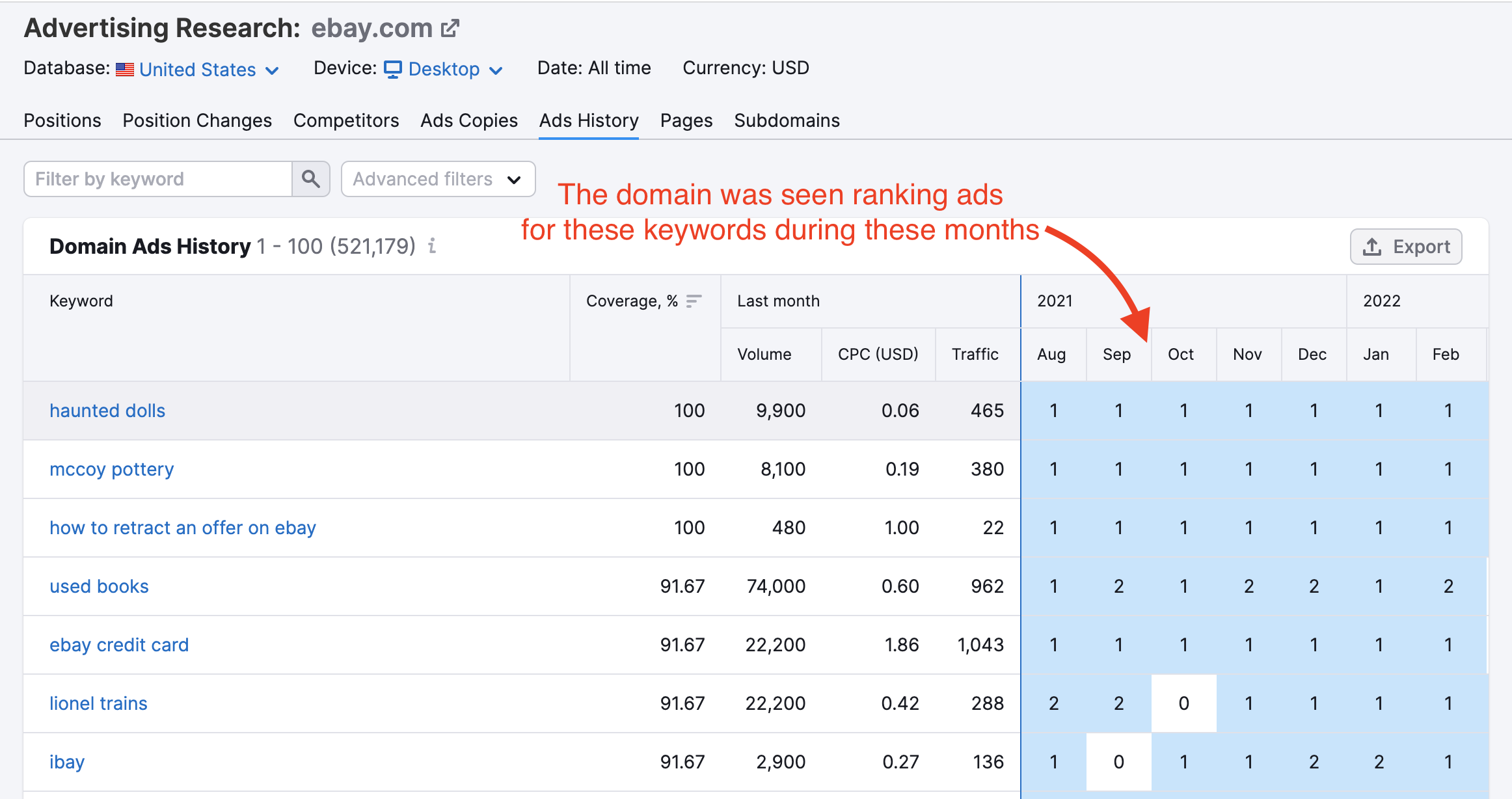Viewport: 1512px width, 799px height.
Task: Focus the Filter by keyword field
Action: (x=158, y=179)
